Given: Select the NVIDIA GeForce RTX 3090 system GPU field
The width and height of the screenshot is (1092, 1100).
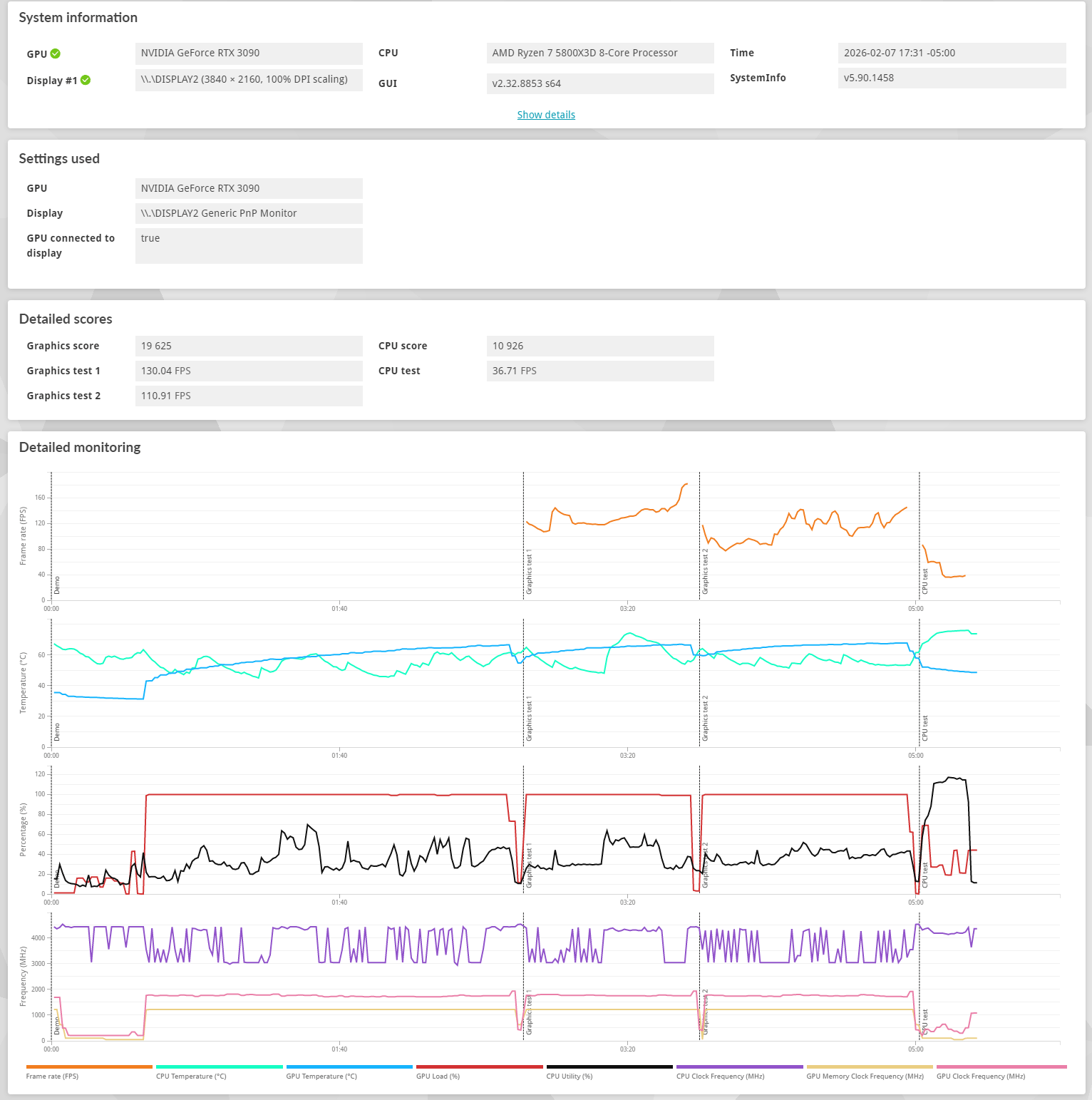Looking at the screenshot, I should (x=249, y=53).
